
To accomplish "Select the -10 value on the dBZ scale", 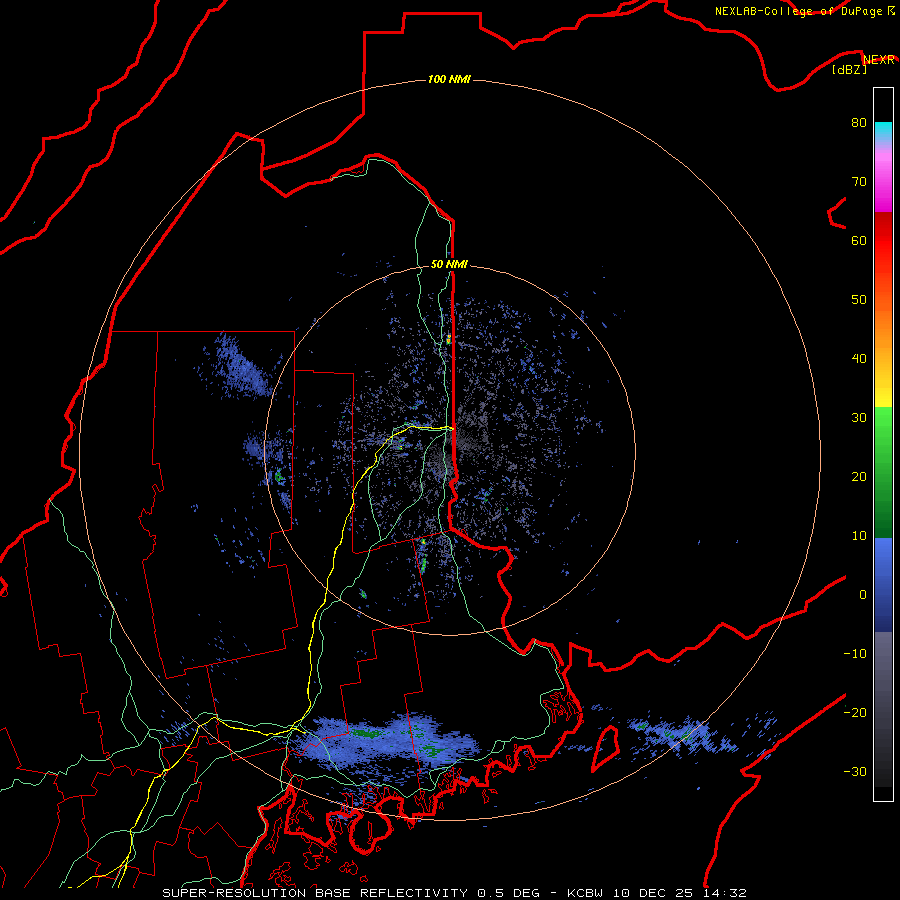I will tap(855, 654).
